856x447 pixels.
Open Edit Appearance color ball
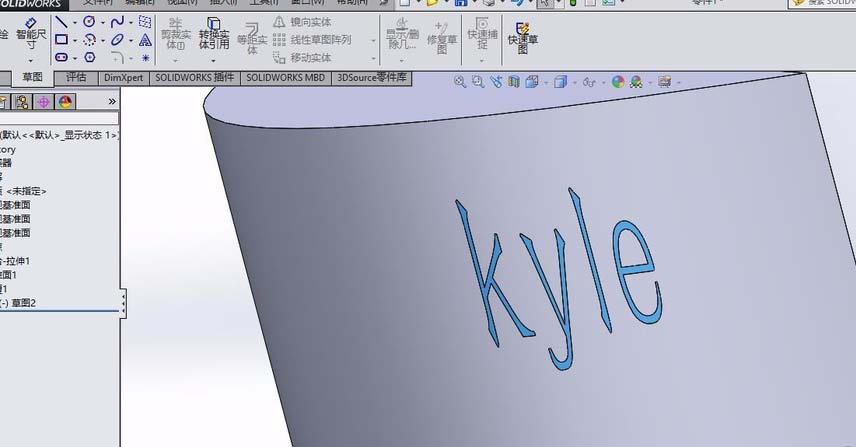618,82
